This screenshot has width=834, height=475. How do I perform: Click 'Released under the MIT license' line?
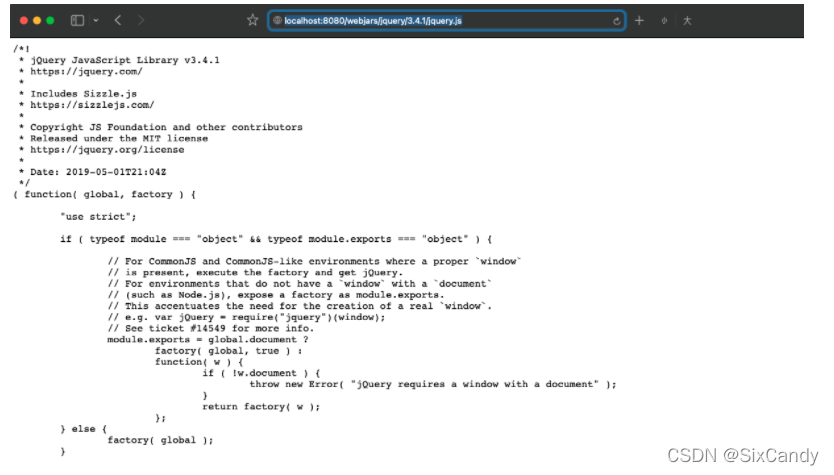tap(119, 138)
